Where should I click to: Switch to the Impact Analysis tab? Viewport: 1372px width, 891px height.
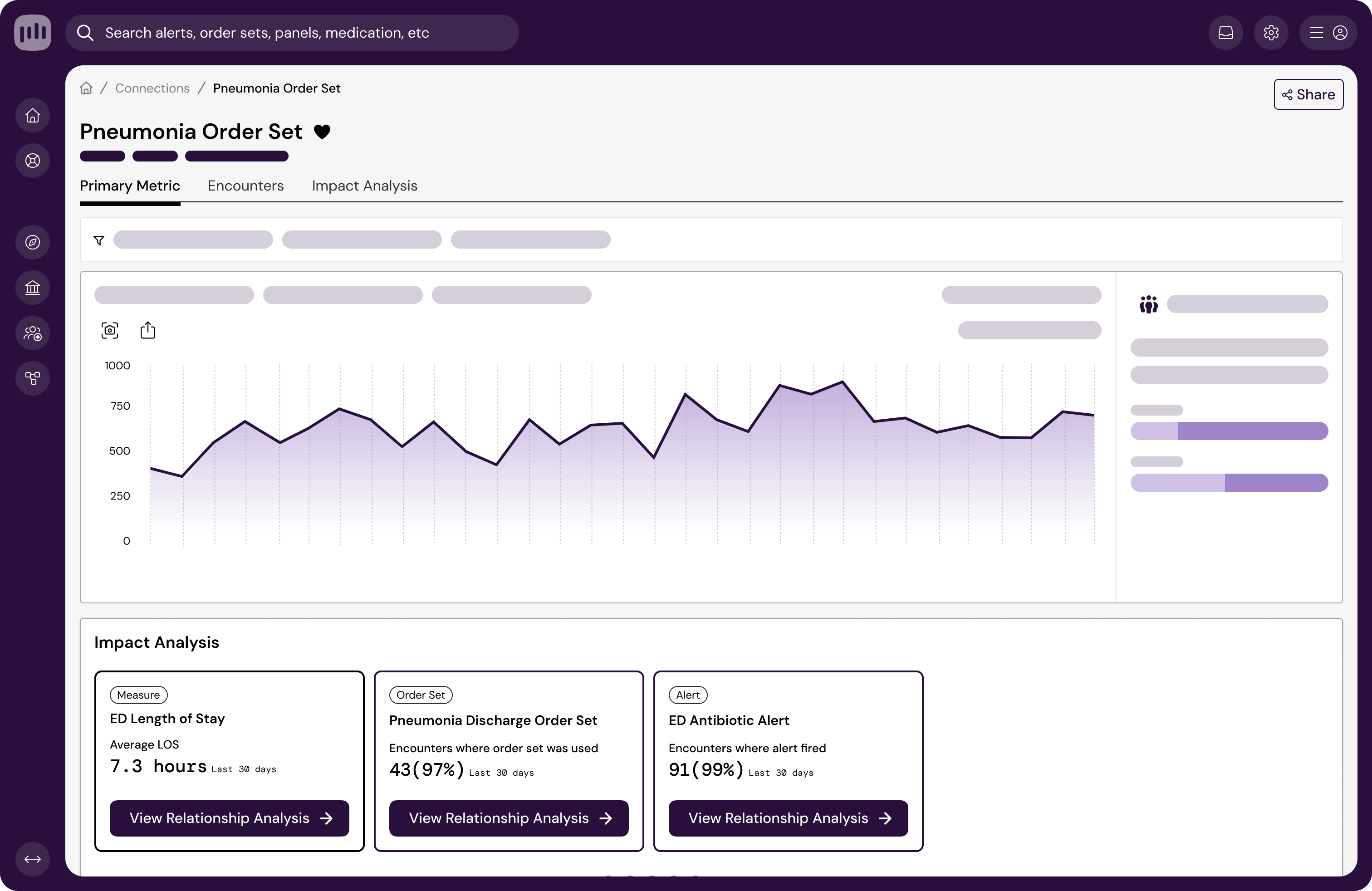pos(364,186)
